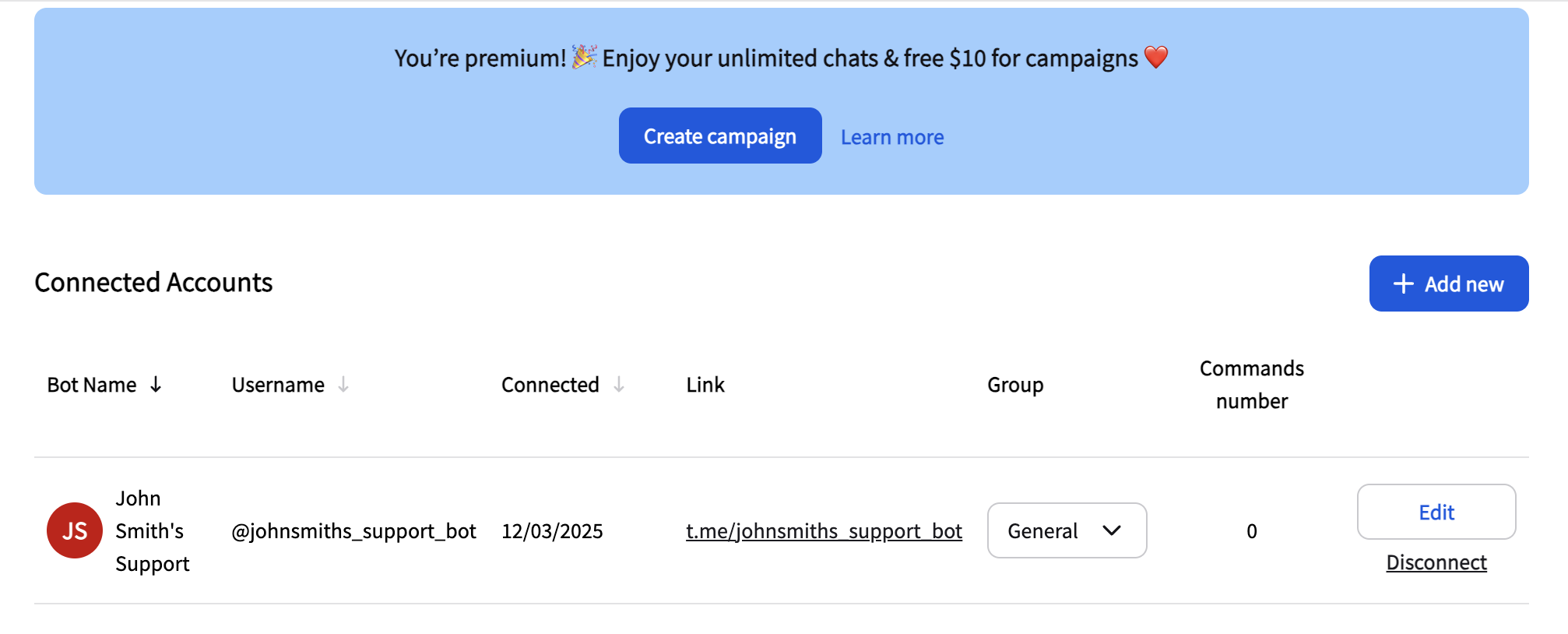Image resolution: width=1568 pixels, height=634 pixels.
Task: Open the General group dropdown
Action: coord(1067,530)
